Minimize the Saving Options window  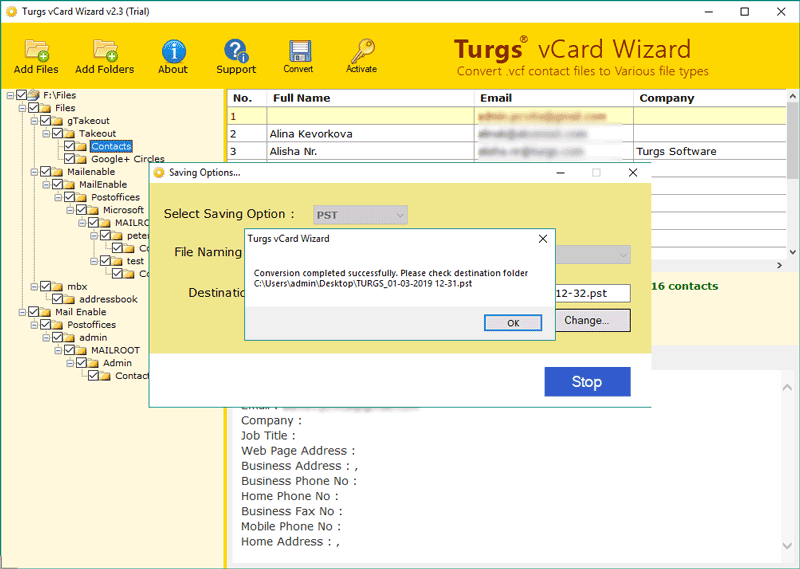coord(560,172)
